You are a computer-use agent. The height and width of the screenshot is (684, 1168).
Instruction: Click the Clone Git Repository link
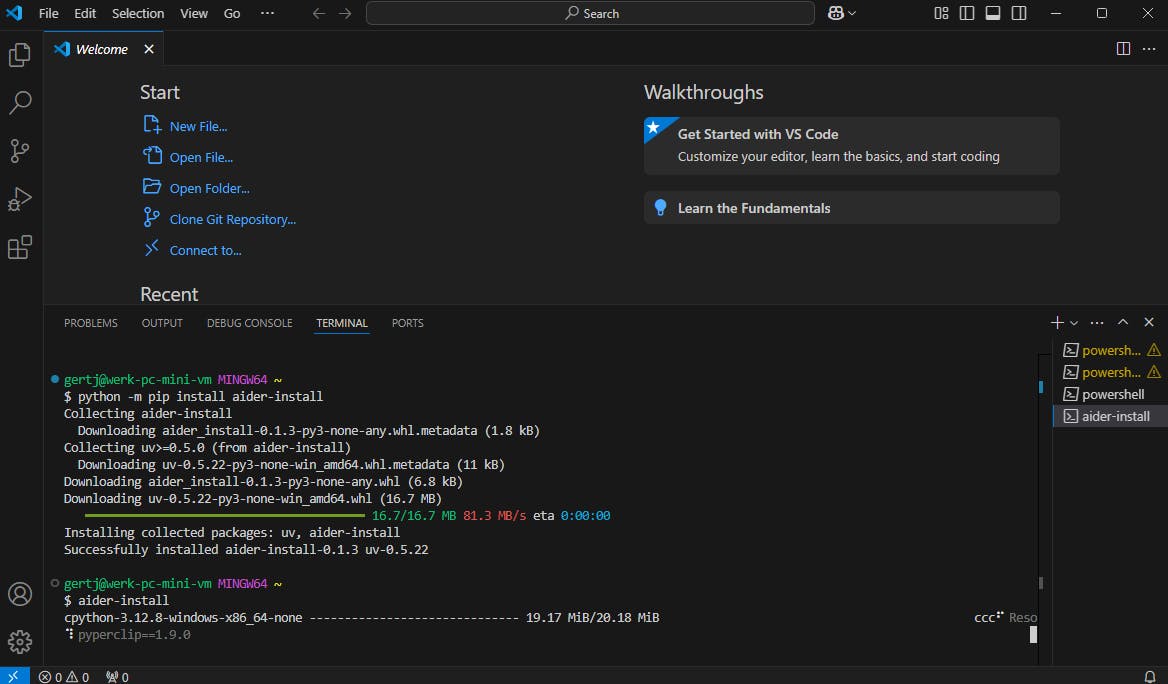[x=232, y=220]
